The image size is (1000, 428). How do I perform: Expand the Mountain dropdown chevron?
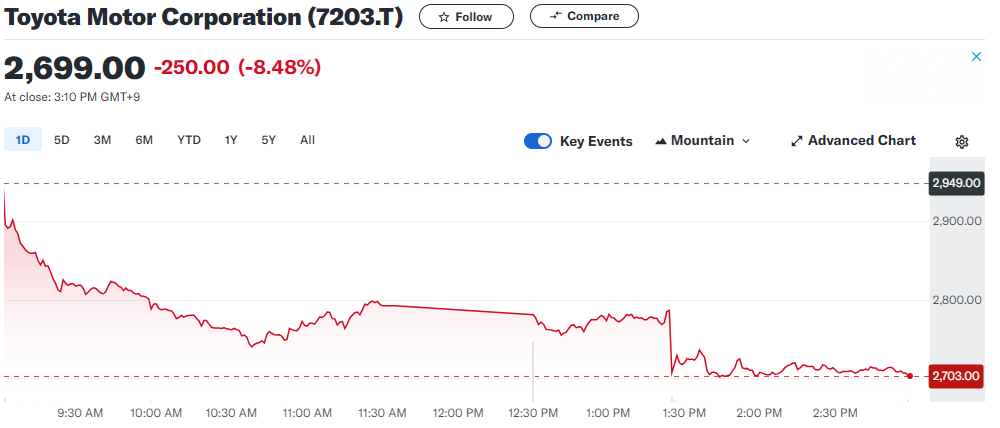[x=745, y=141]
